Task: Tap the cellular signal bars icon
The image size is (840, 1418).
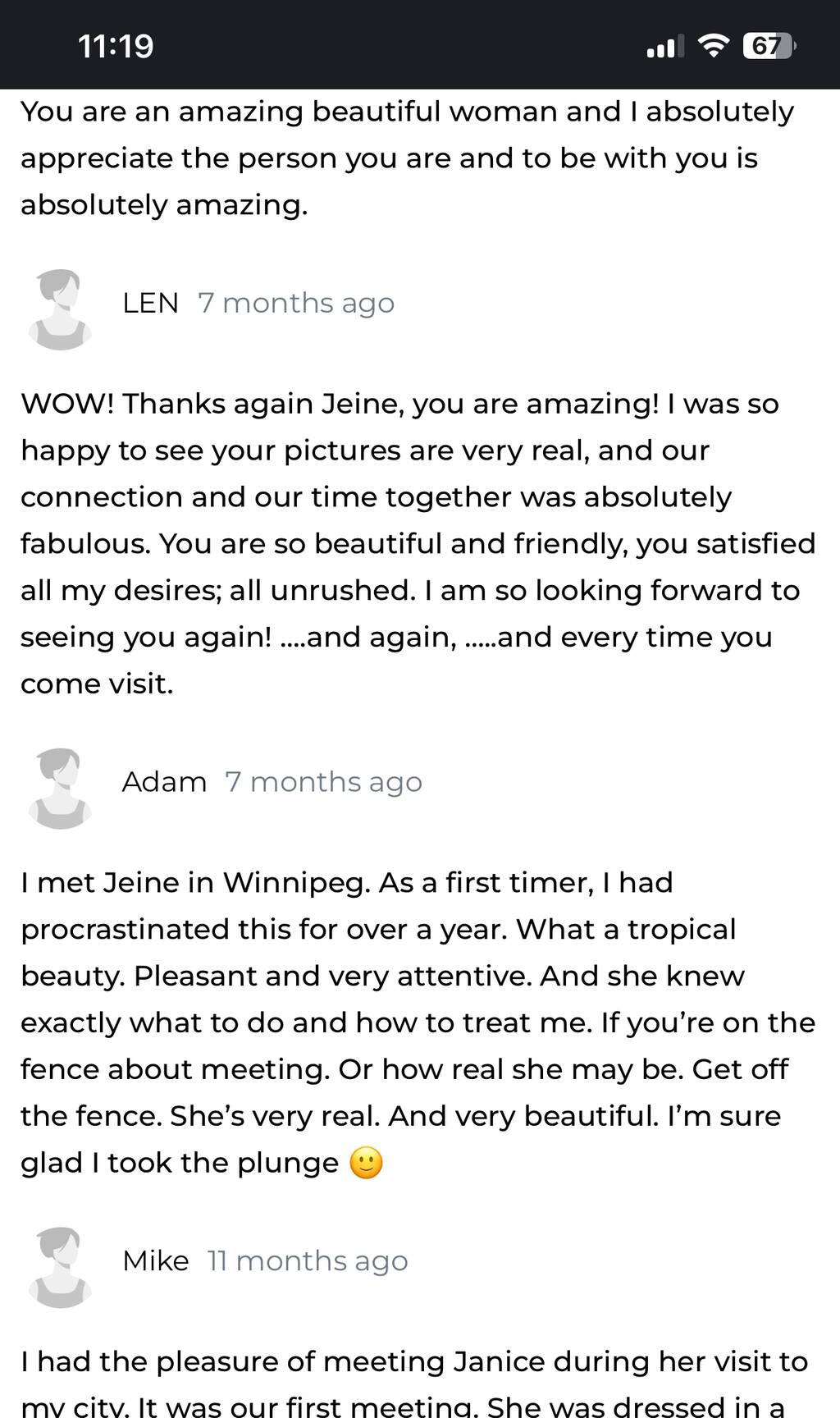Action: point(665,47)
